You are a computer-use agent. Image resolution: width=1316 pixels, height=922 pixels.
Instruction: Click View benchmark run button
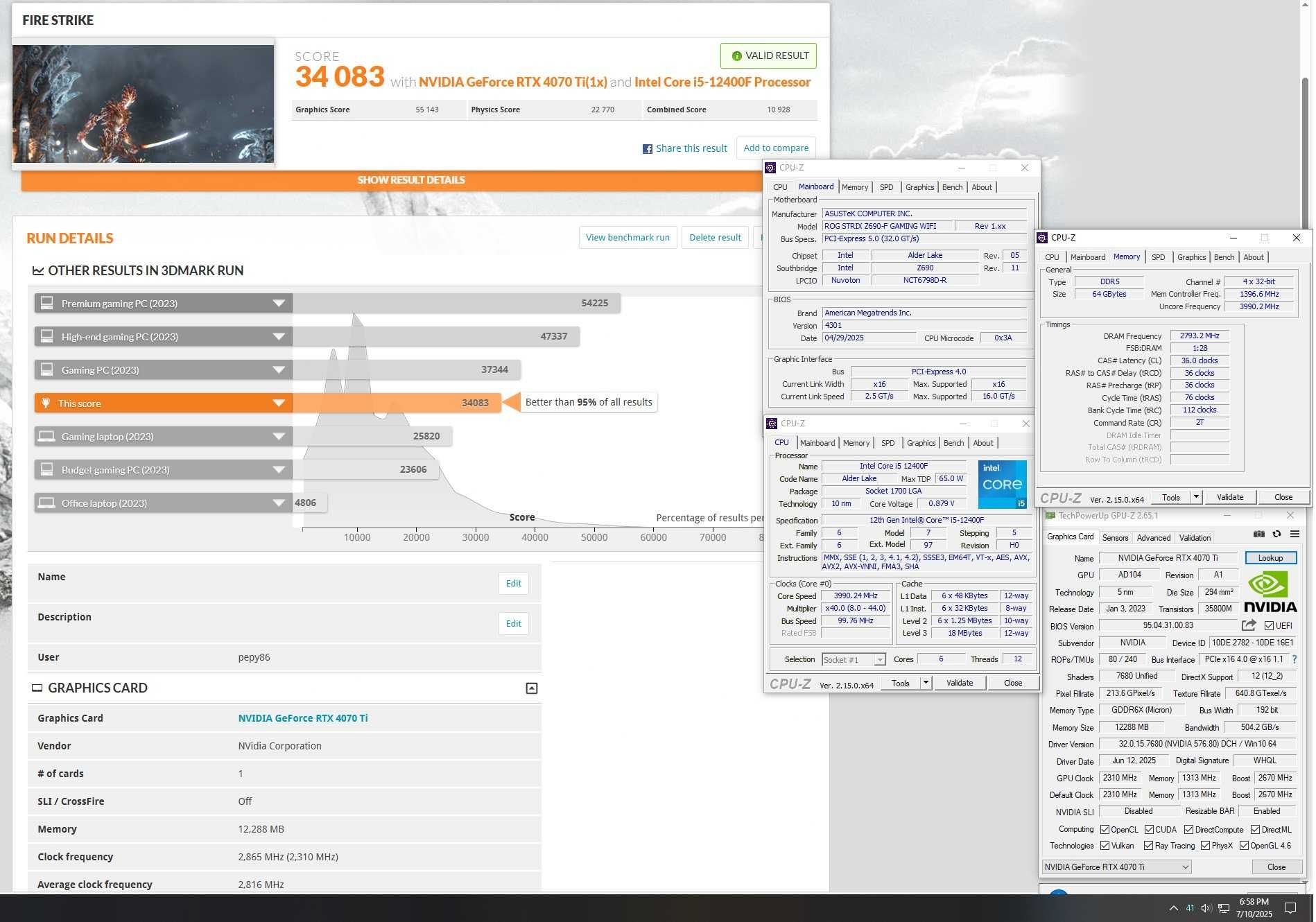(x=627, y=238)
